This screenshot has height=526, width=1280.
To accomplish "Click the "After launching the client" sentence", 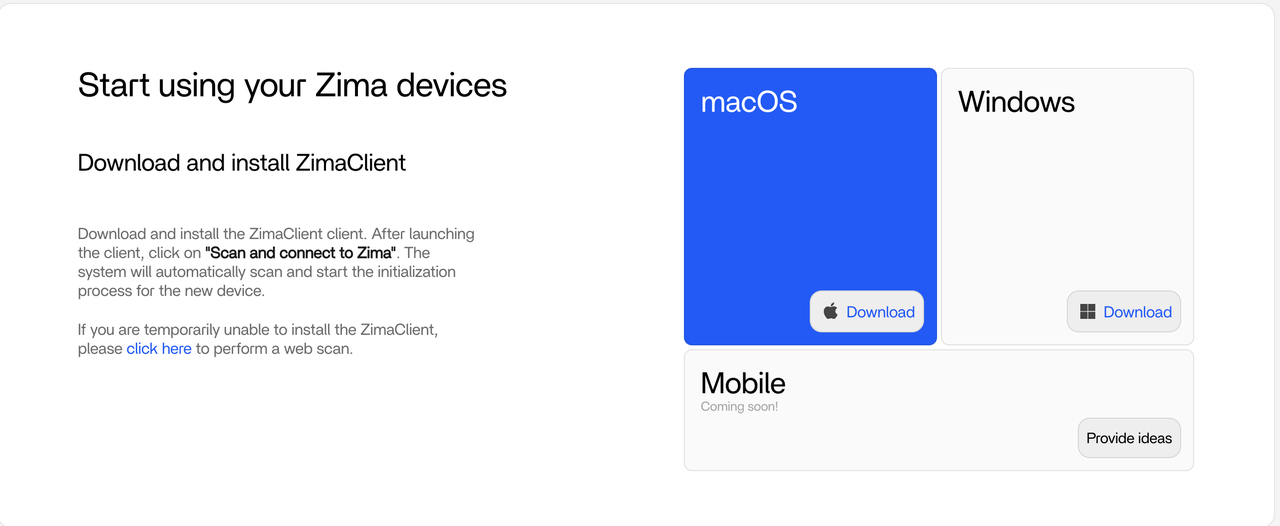I will 420,234.
